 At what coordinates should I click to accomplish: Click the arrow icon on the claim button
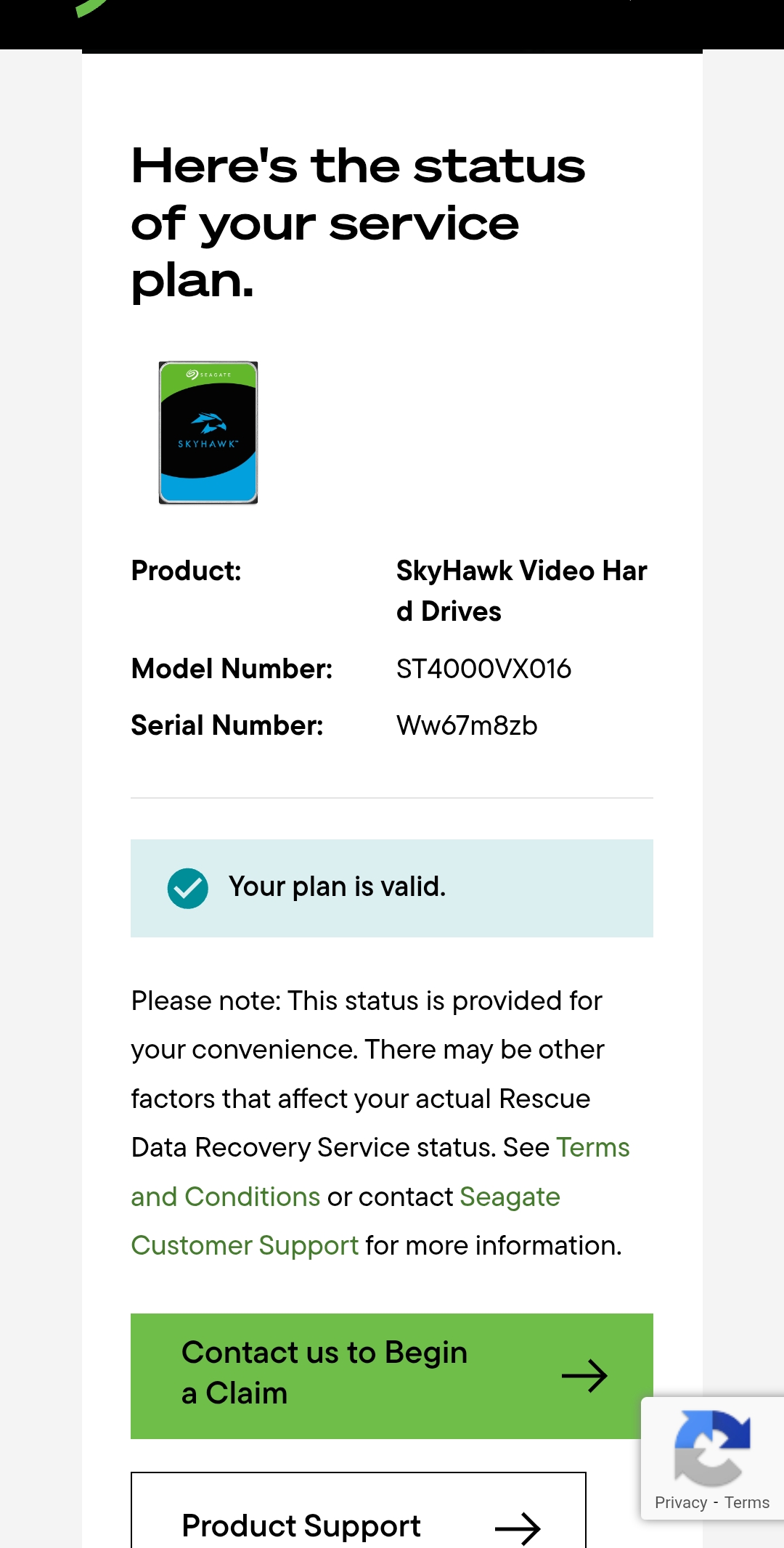584,1376
